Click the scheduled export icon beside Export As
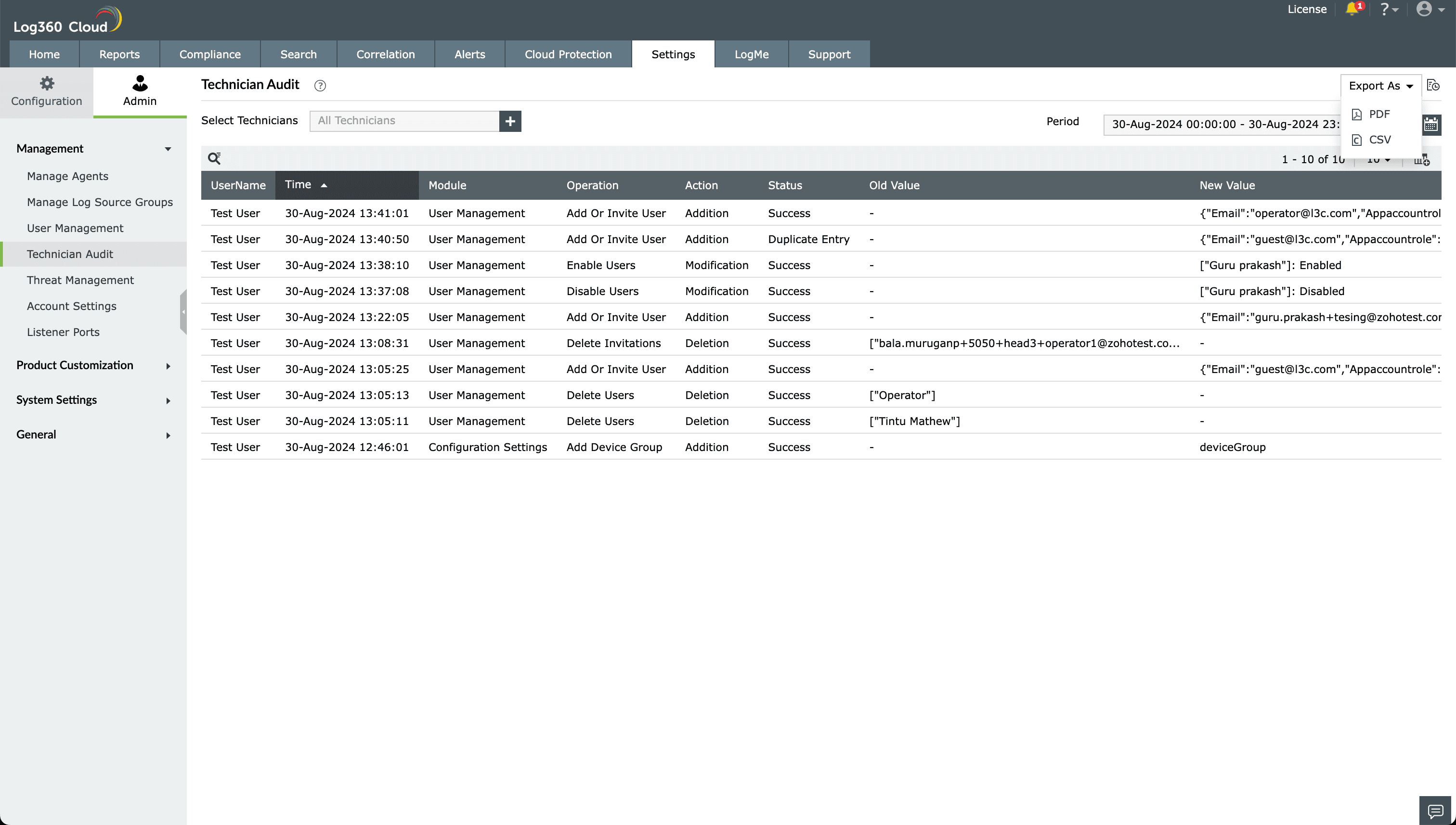Viewport: 1456px width, 825px height. [x=1433, y=86]
